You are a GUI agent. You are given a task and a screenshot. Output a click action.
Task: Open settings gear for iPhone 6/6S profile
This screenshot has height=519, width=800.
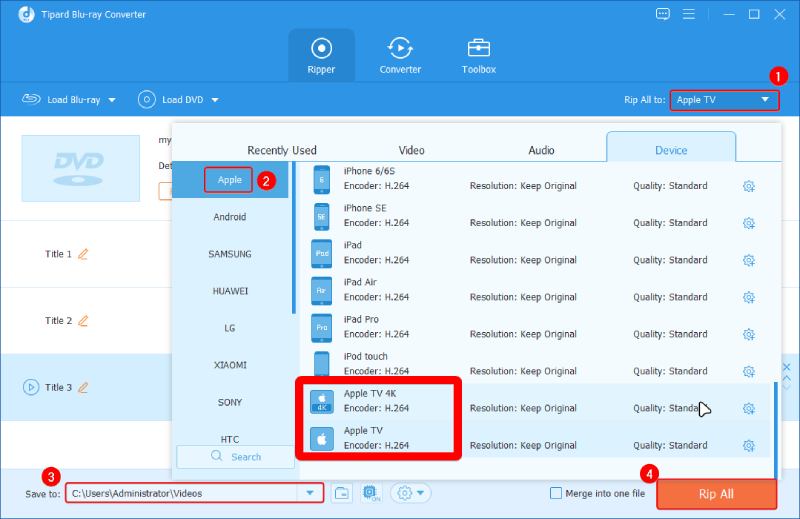pos(748,186)
